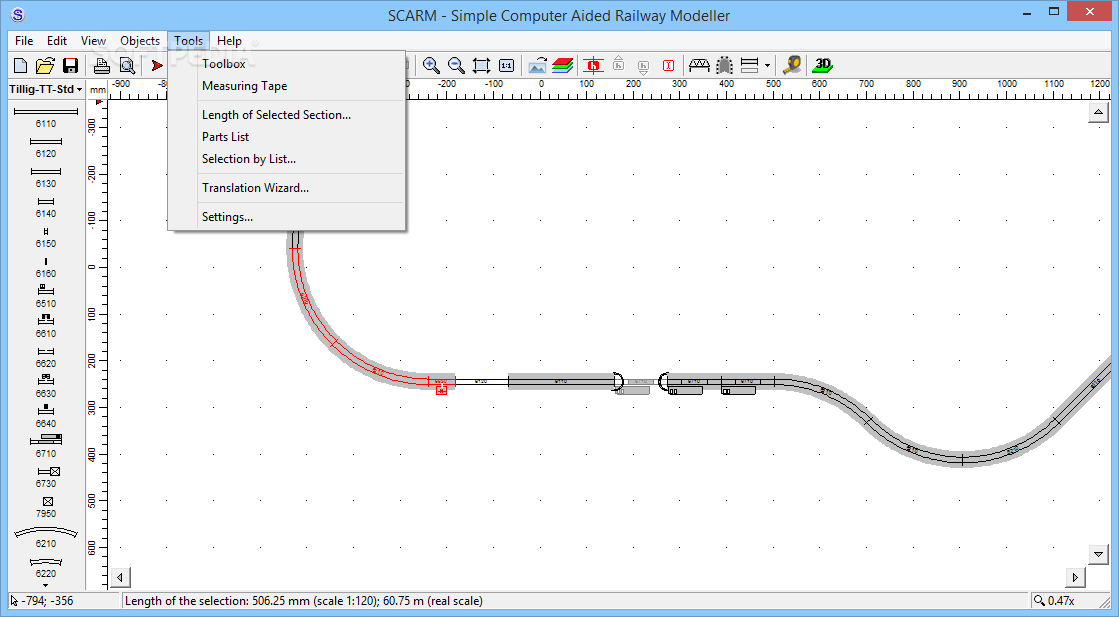The image size is (1119, 617).
Task: Select track piece 6630
Action: point(46,386)
